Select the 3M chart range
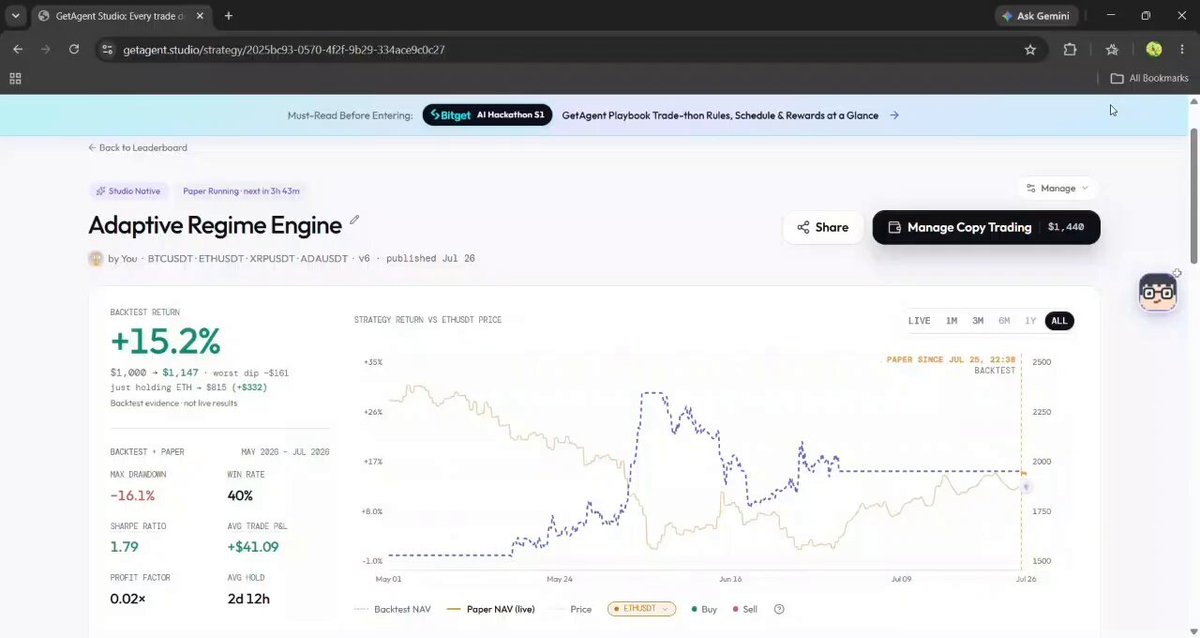1200x638 pixels. coord(978,321)
